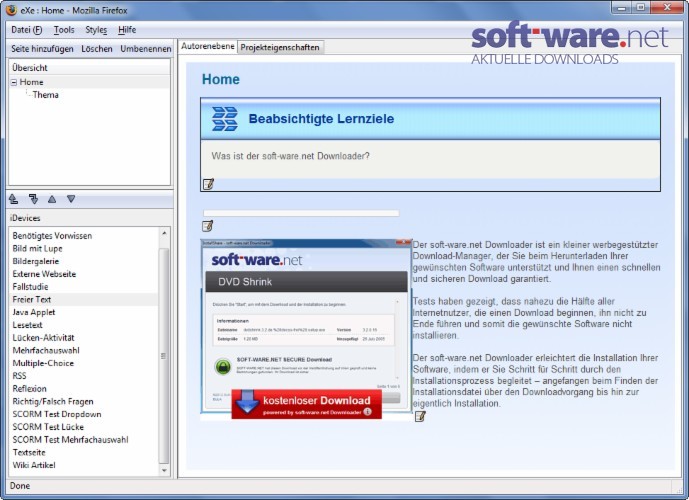Move node down with triangle icon

point(71,199)
